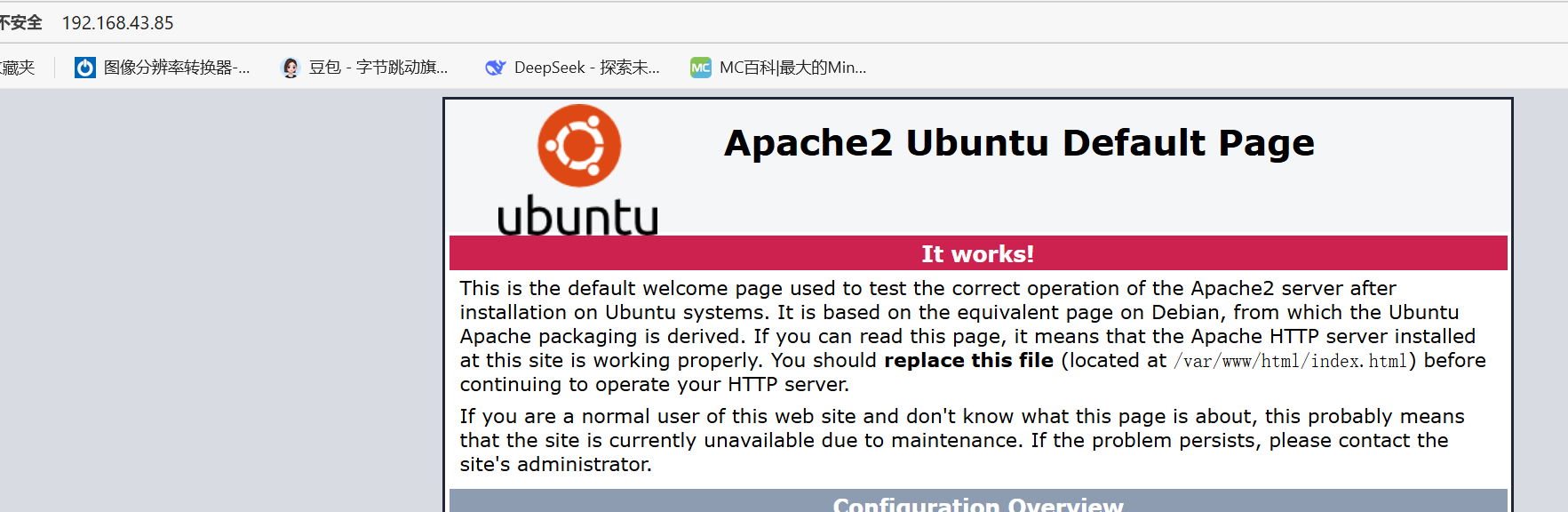
Task: Click the 图像分辨率转换器 bookmark favicon
Action: (85, 68)
